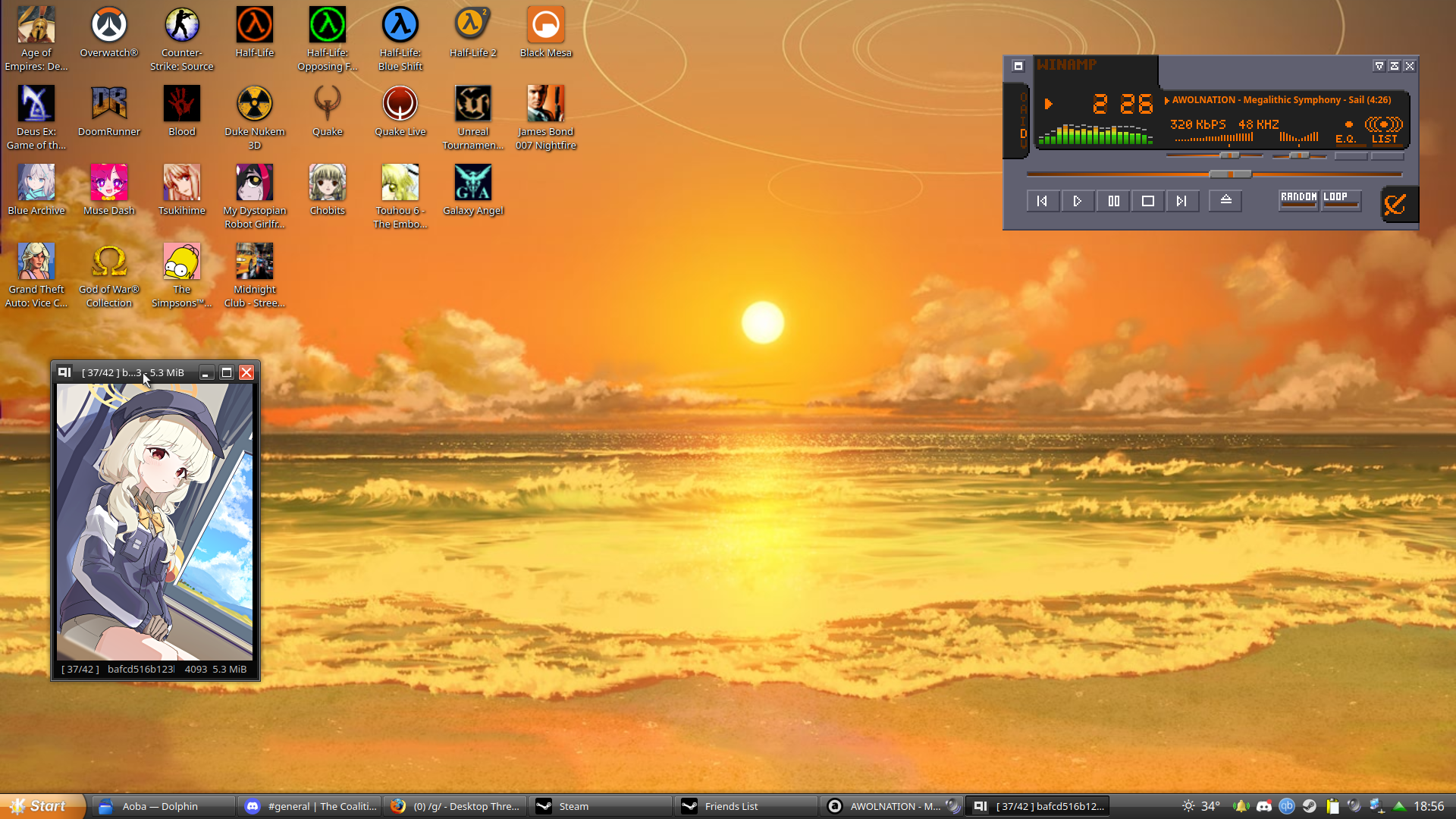This screenshot has width=1456, height=819.
Task: Toggle Random shuffle in Winamp
Action: pos(1298,199)
